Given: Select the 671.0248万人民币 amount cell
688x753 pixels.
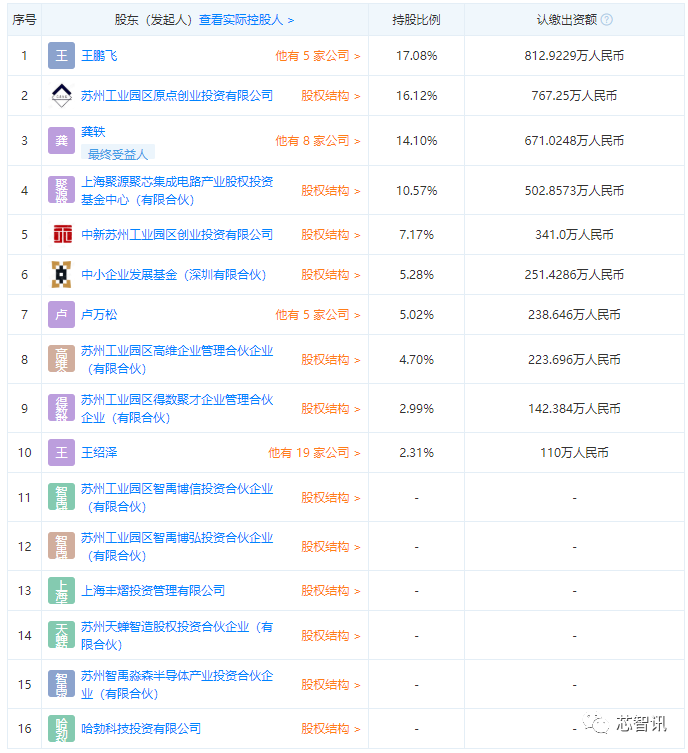Looking at the screenshot, I should (574, 141).
